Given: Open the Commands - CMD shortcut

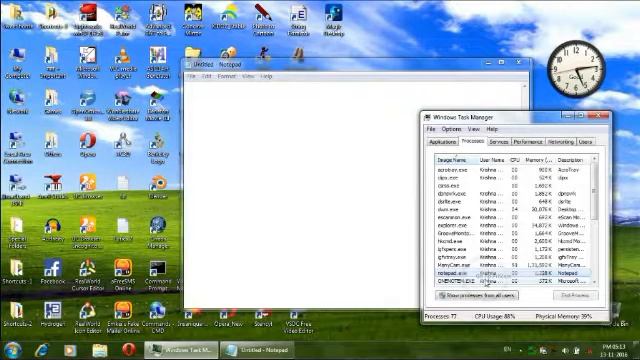Looking at the screenshot, I should 158,317.
